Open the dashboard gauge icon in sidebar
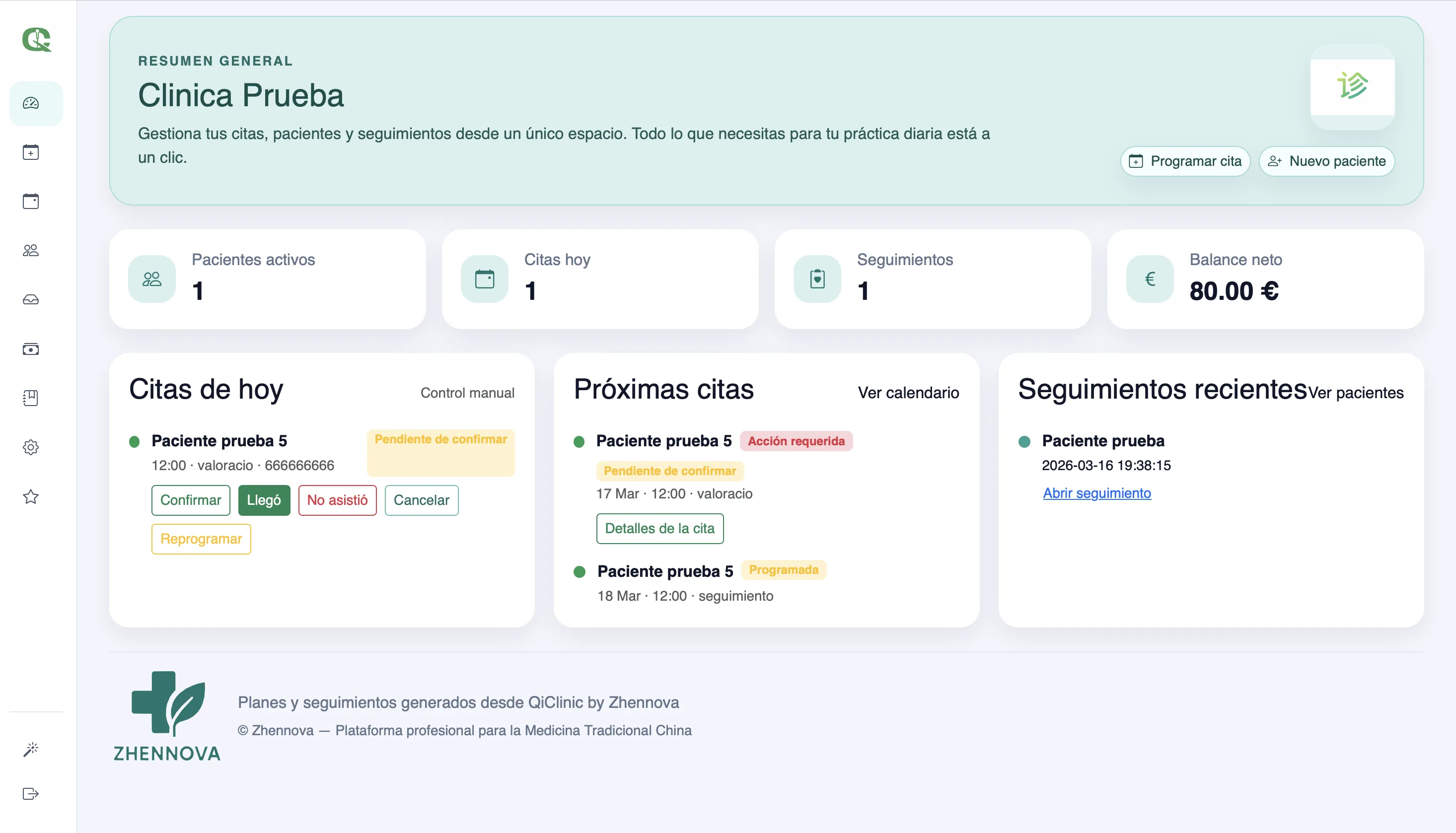Screen dimensions: 1456x833 click(31, 103)
